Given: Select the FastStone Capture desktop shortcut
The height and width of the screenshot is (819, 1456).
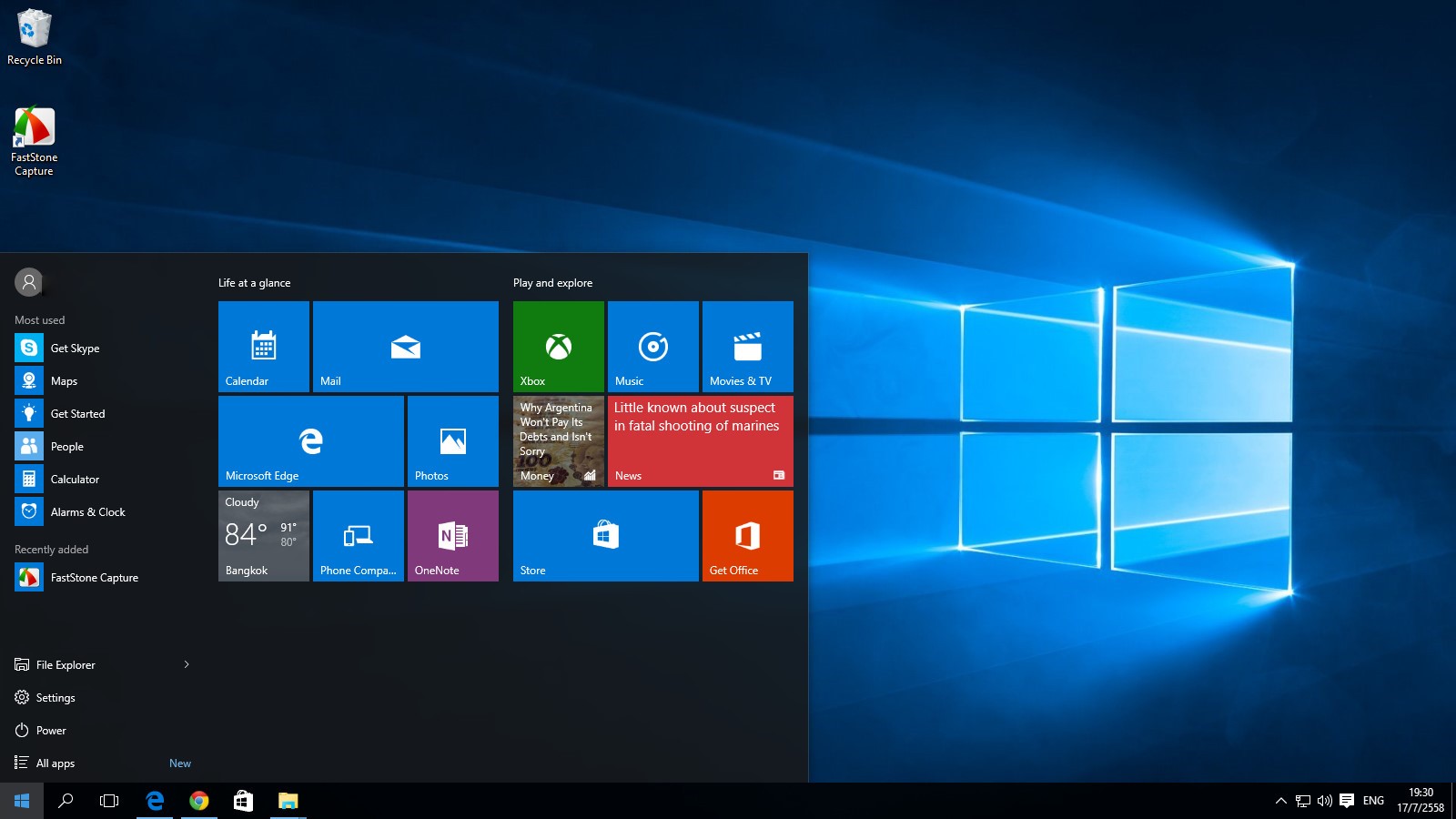Looking at the screenshot, I should tap(35, 142).
